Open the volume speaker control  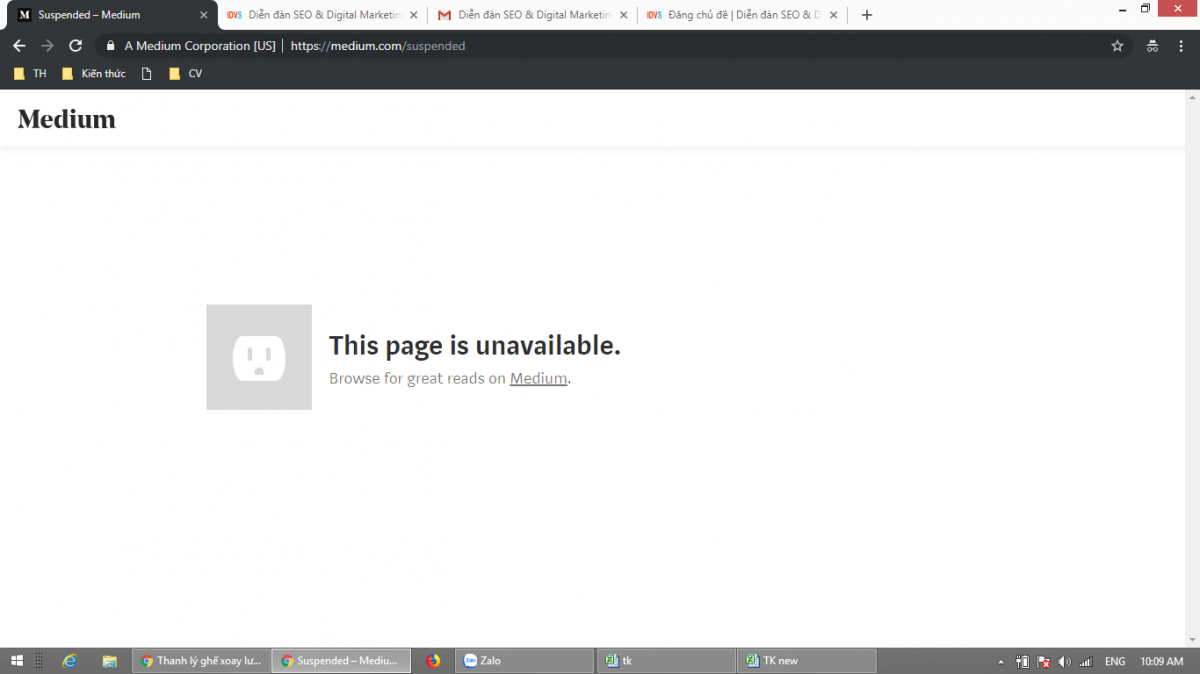[x=1064, y=662]
